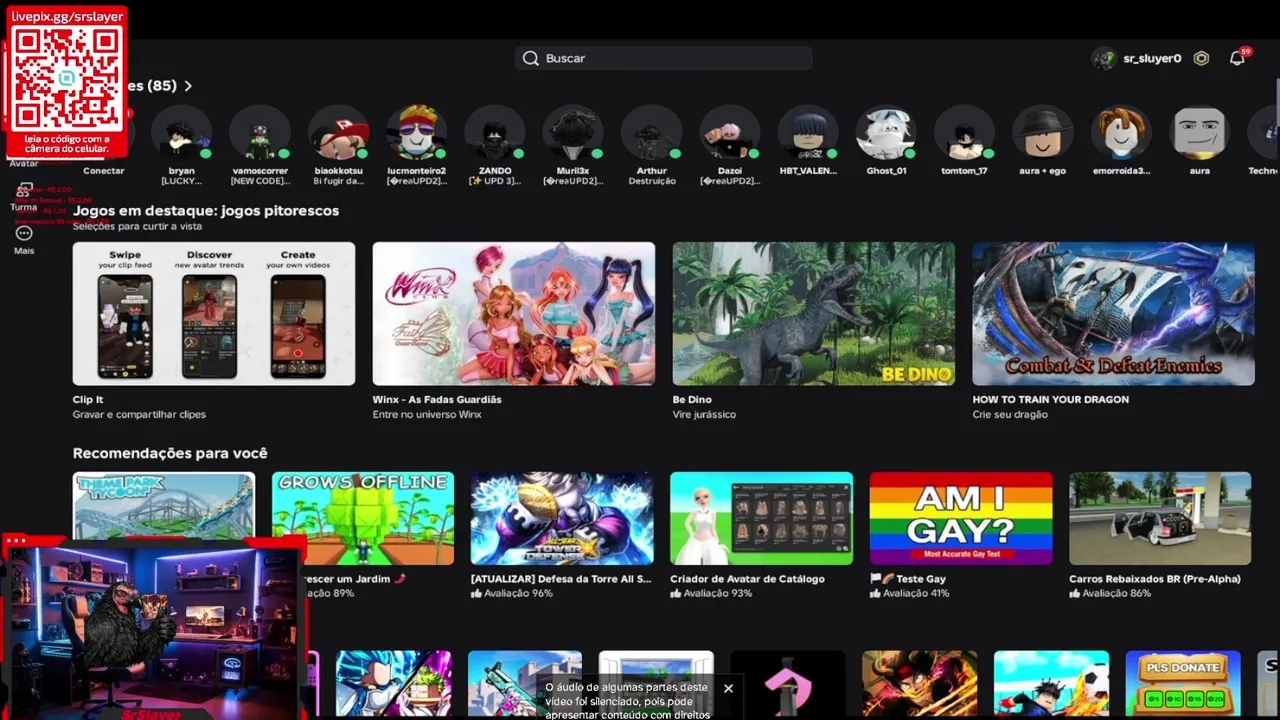
Task: Open the Turma sidebar icon
Action: [x=24, y=190]
